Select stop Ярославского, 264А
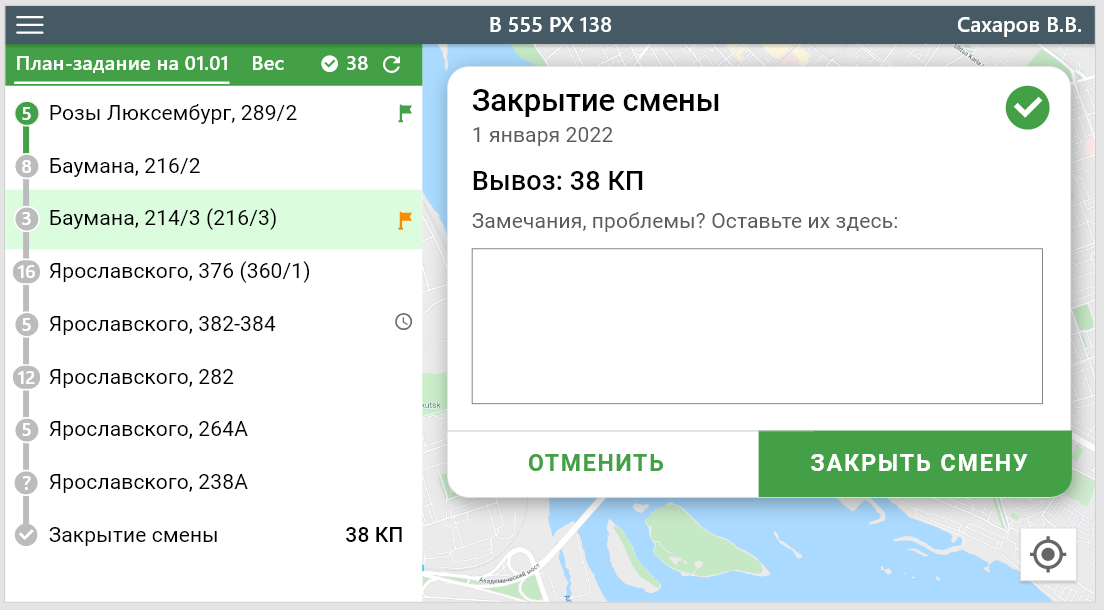The height and width of the screenshot is (610, 1104). [148, 430]
